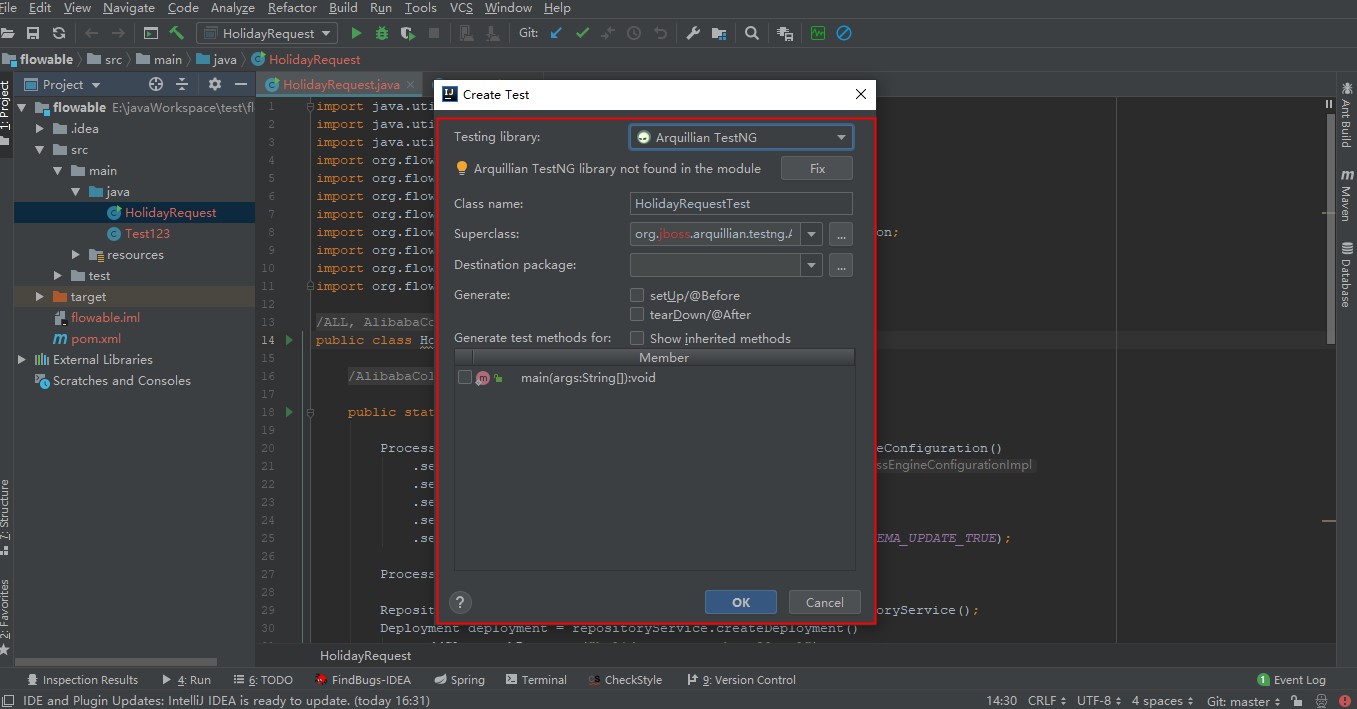
Task: Click the help question mark button
Action: point(460,602)
